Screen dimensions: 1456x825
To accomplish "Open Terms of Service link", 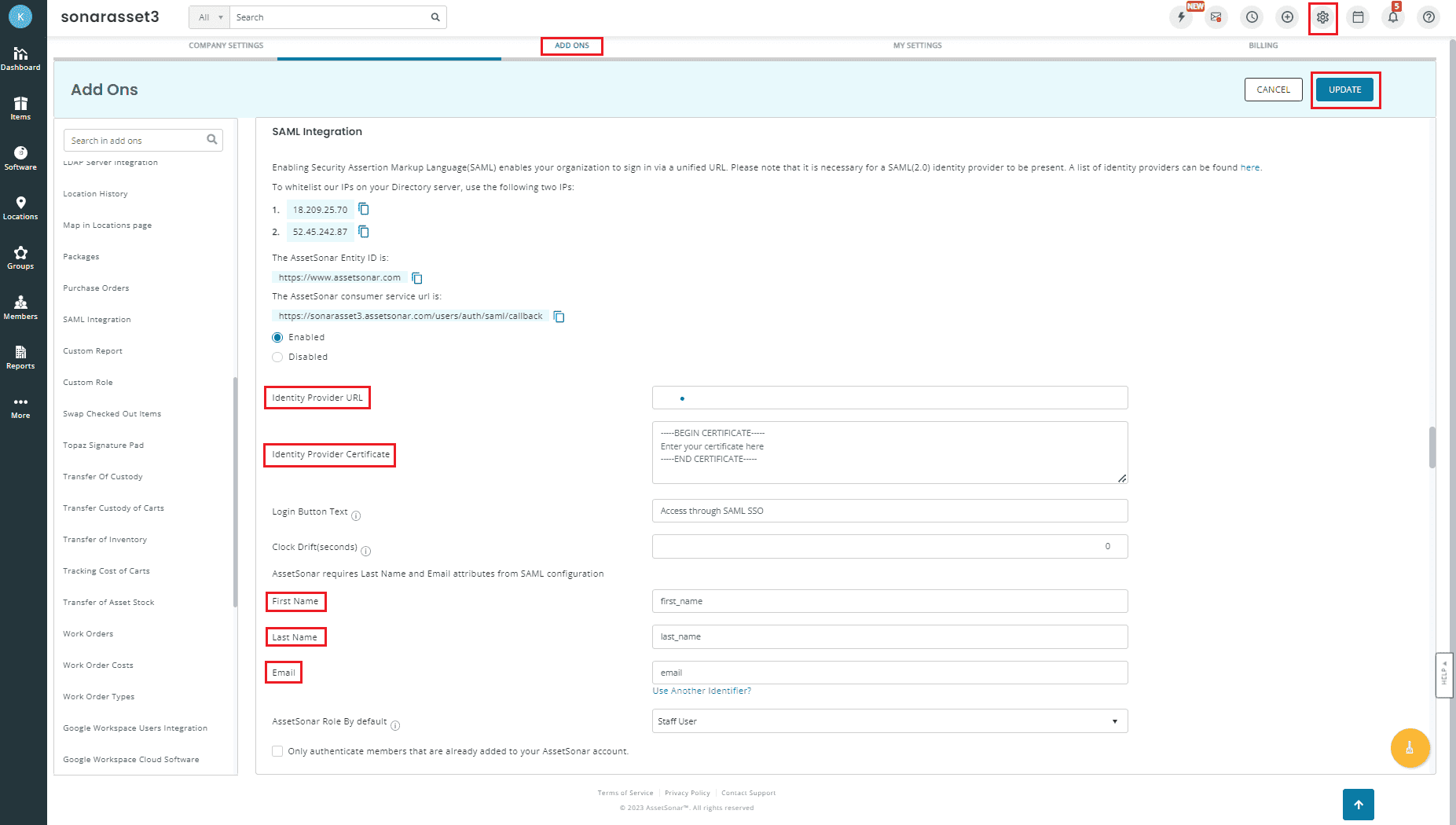I will 625,793.
